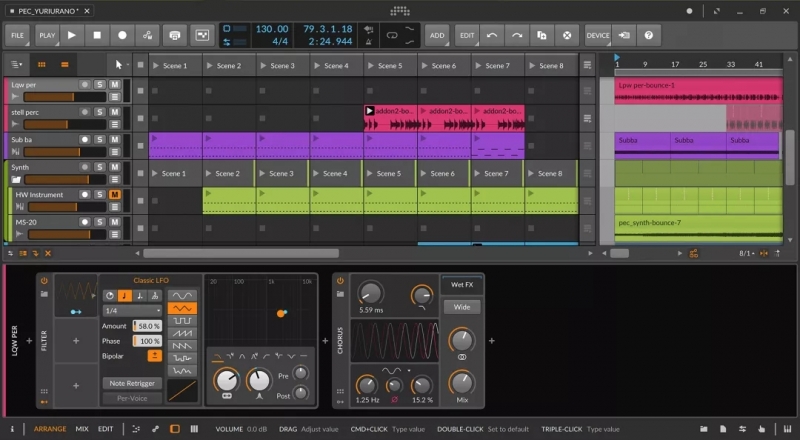Image resolution: width=800 pixels, height=440 pixels.
Task: Arm global record in the transport
Action: point(122,35)
